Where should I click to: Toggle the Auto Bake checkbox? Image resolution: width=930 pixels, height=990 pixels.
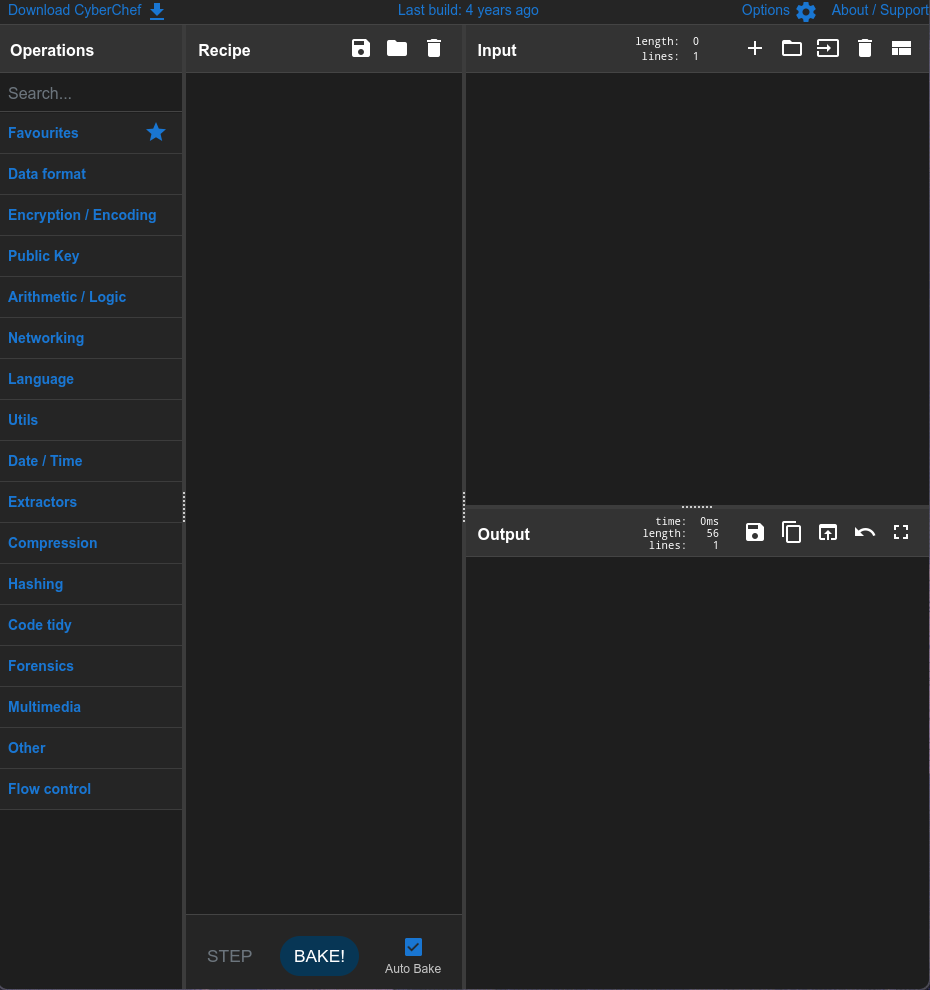pos(413,945)
